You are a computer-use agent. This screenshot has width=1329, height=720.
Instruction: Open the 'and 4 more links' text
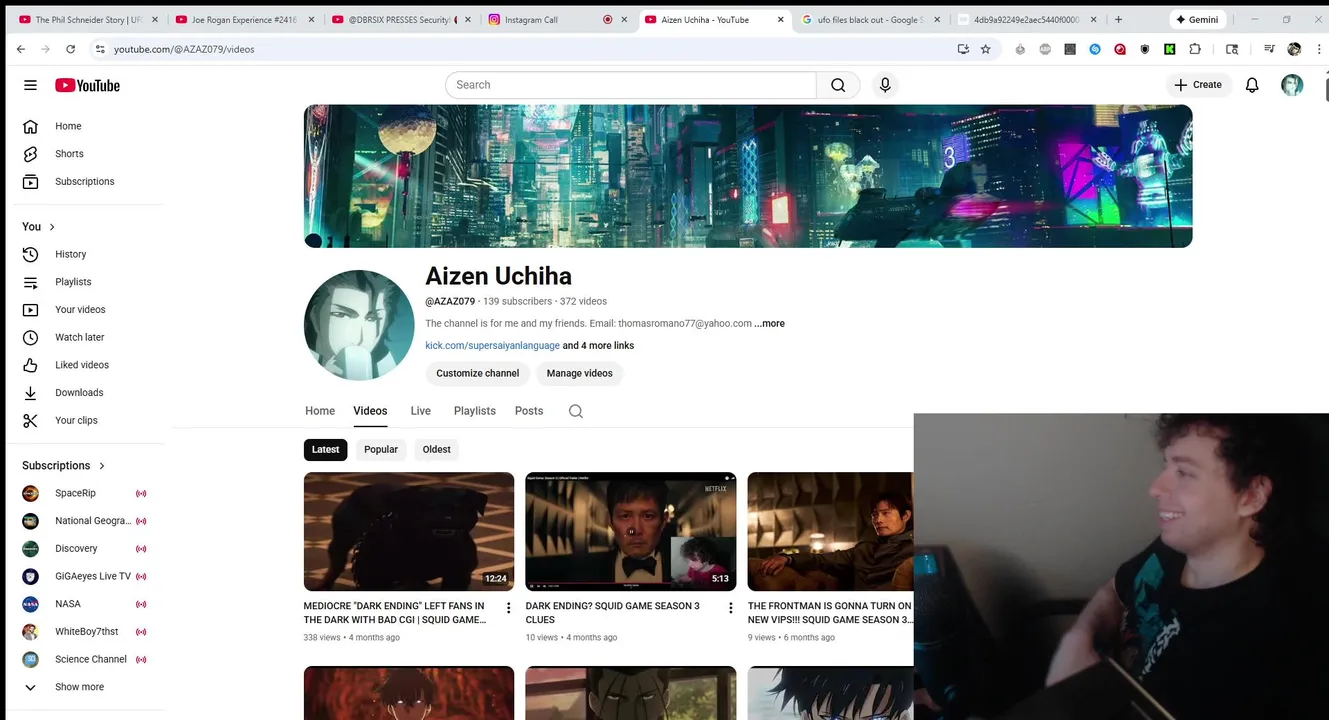click(598, 346)
